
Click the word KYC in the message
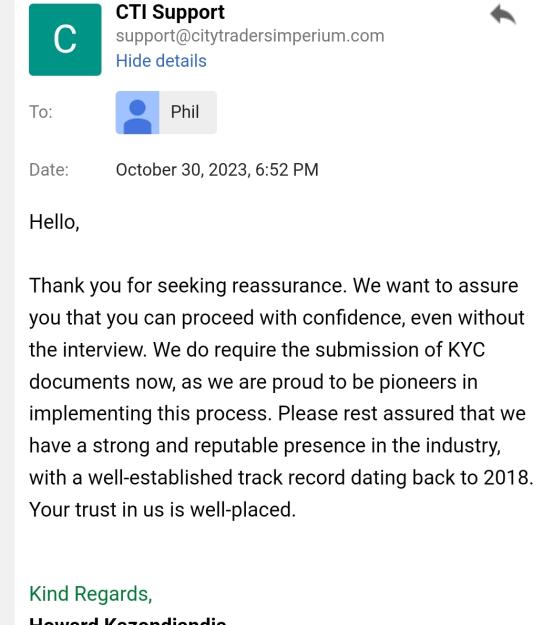tap(466, 350)
